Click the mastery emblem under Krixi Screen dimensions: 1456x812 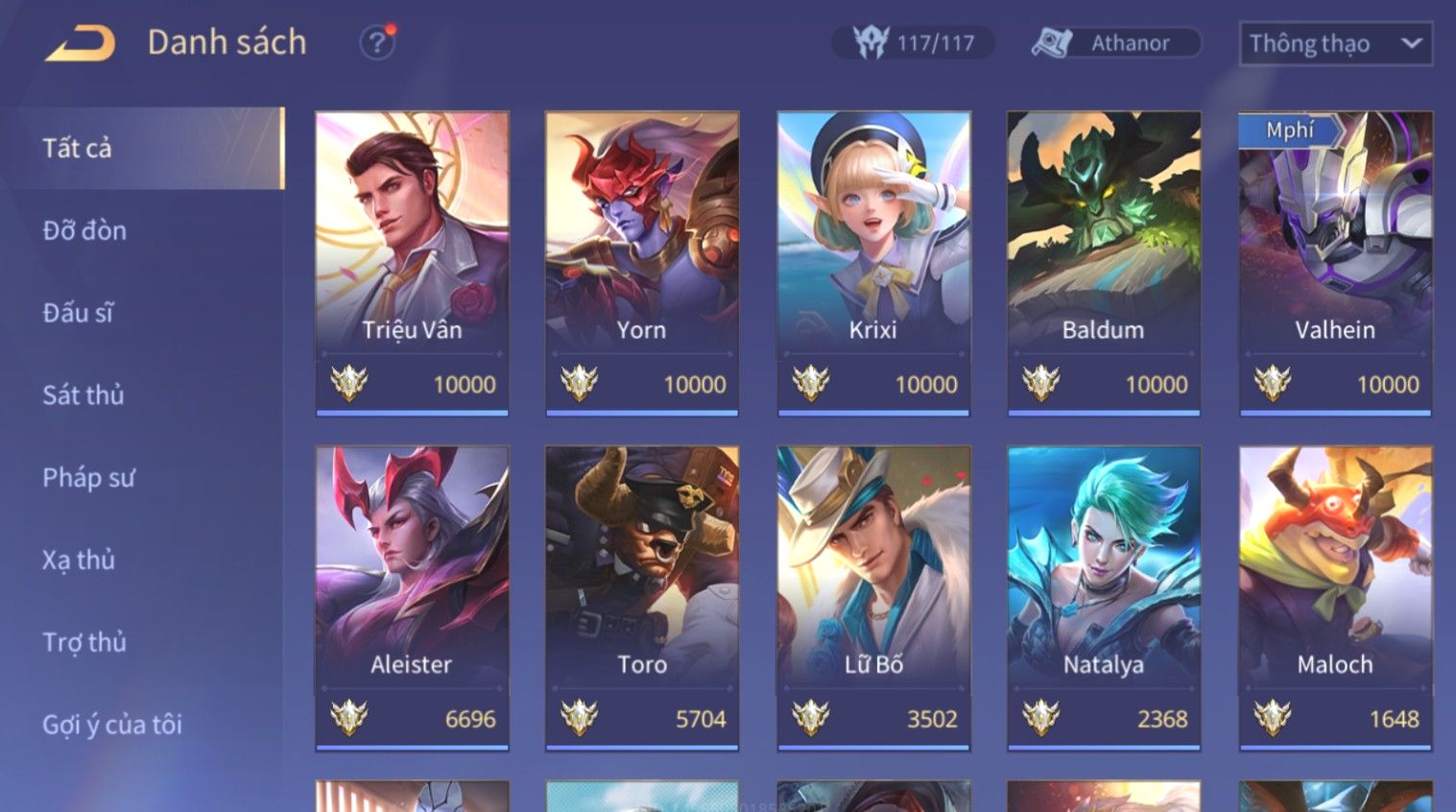pyautogui.click(x=810, y=384)
